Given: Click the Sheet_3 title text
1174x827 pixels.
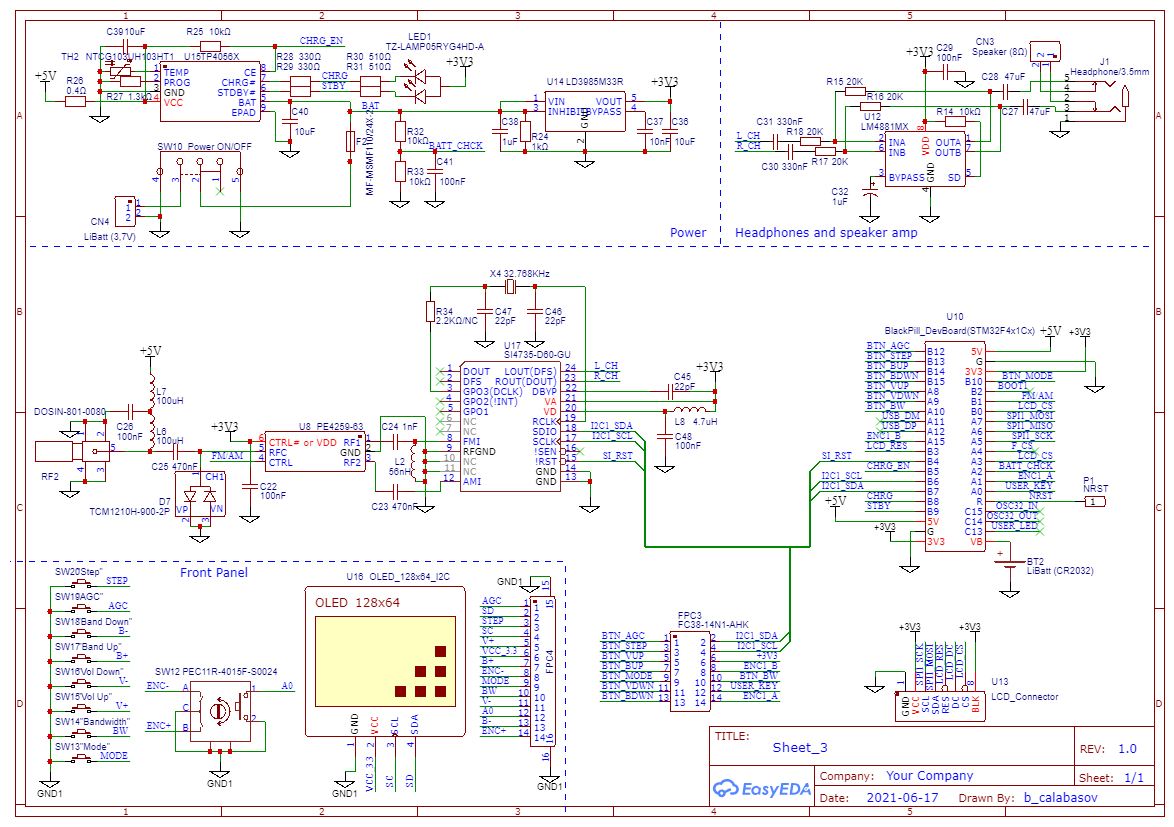Looking at the screenshot, I should (x=800, y=747).
